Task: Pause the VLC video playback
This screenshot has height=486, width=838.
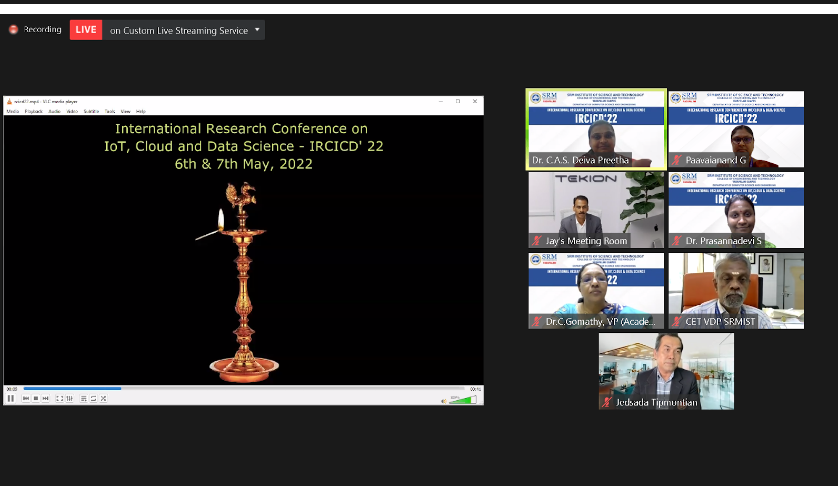Action: 11,398
